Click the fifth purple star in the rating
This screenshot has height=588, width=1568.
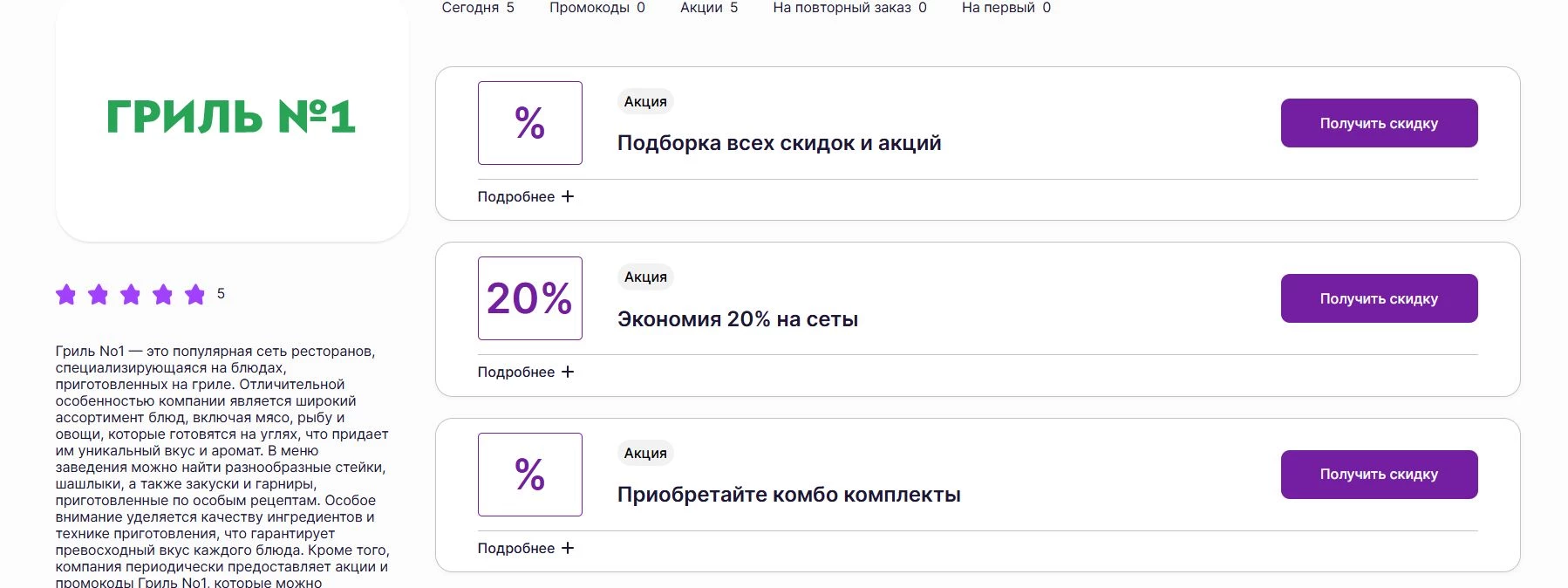(194, 295)
